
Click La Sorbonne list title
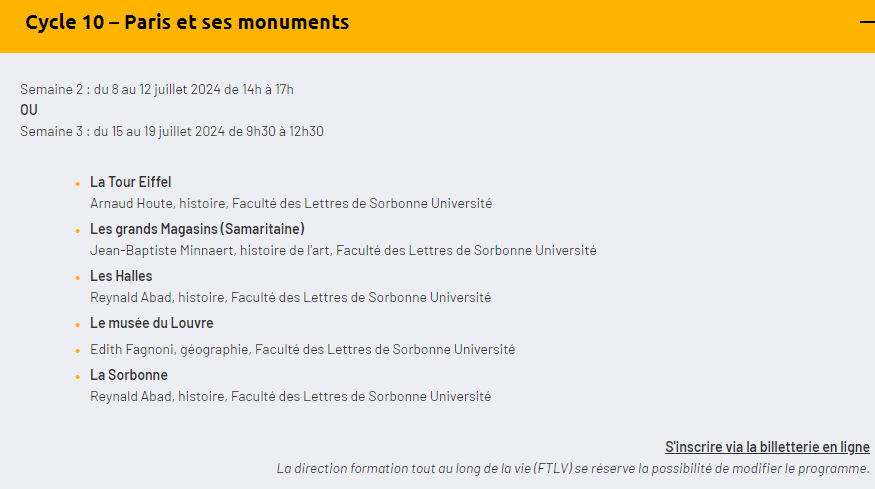[x=129, y=375]
